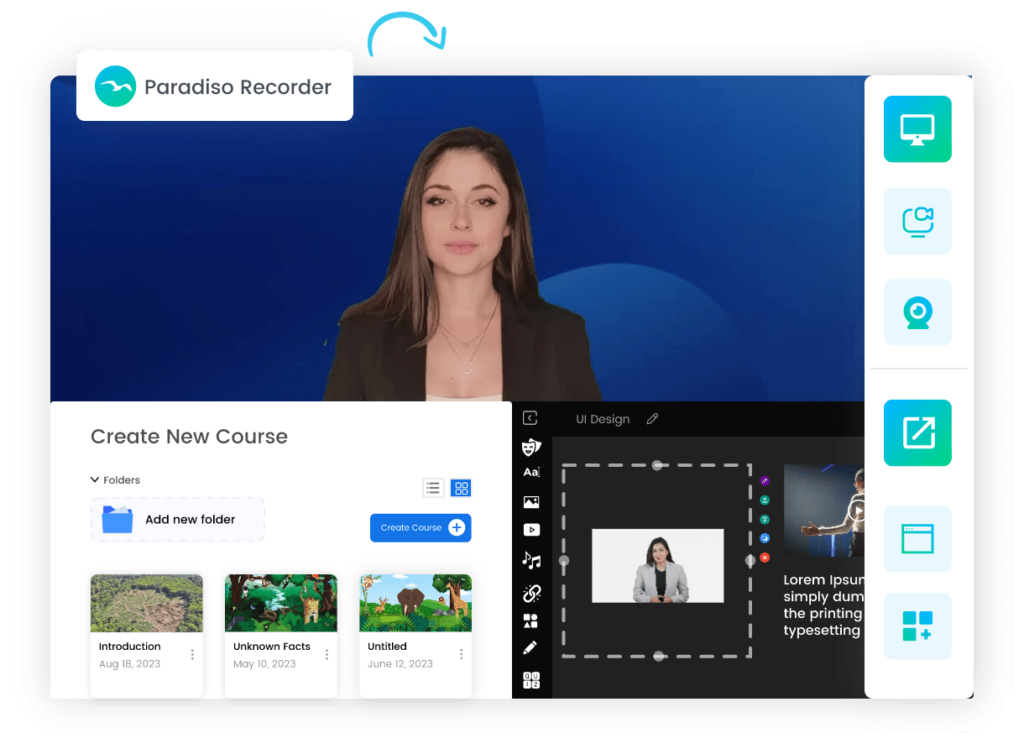
Task: Click the Lorem Ipsum text block
Action: click(x=824, y=605)
